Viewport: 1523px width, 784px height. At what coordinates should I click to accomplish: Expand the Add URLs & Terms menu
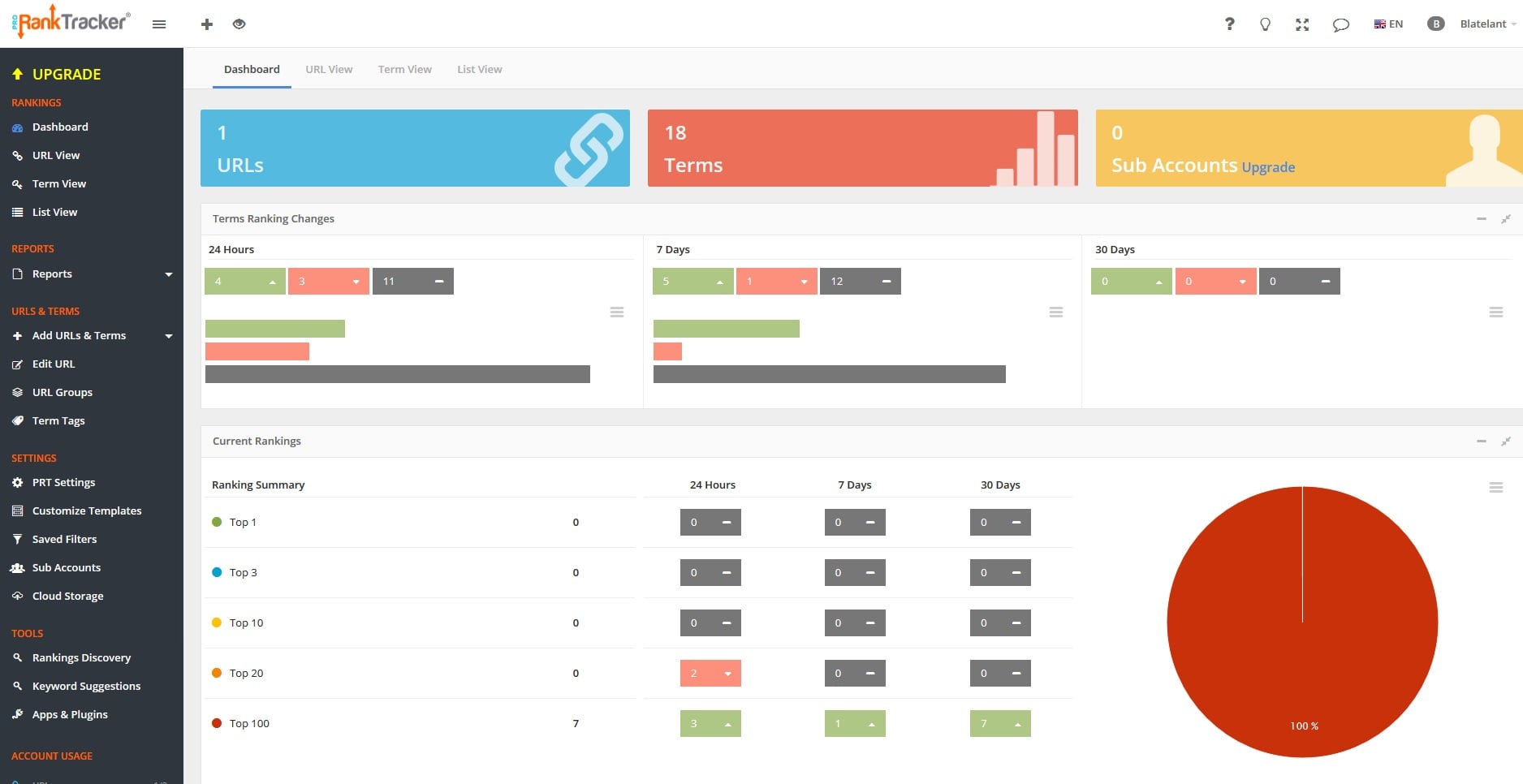click(92, 336)
